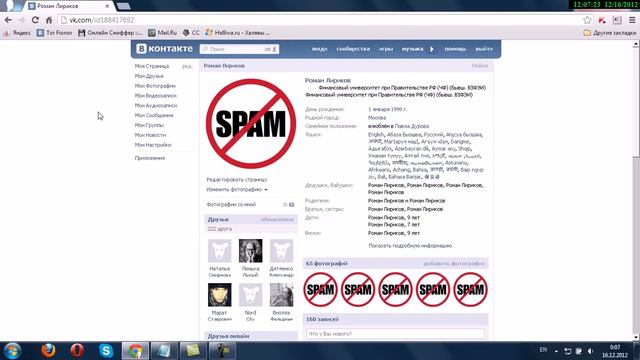Screen dimensions: 640x360
Task: Open the Mail.Ru bookmark
Action: [162, 33]
